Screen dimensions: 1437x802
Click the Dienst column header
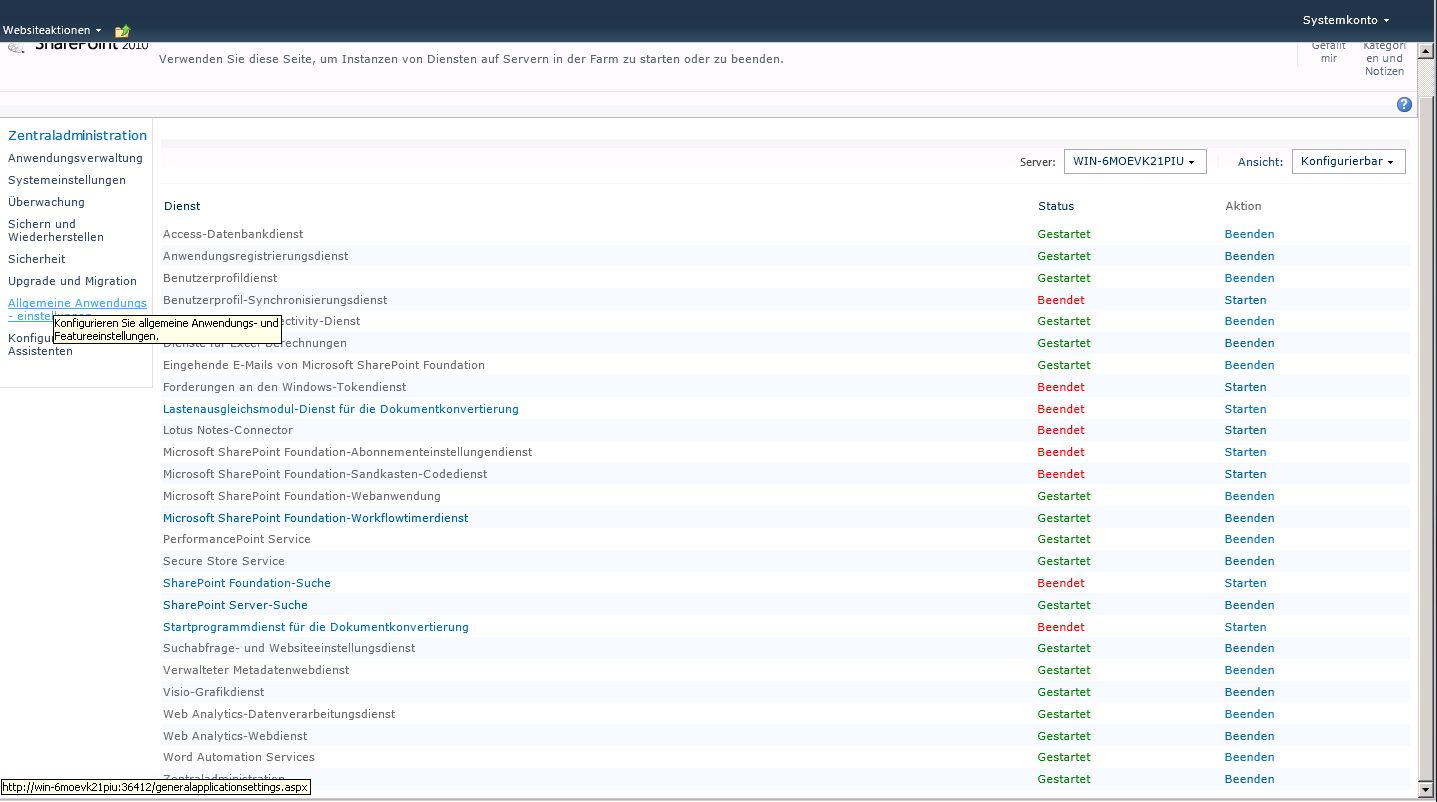click(182, 206)
